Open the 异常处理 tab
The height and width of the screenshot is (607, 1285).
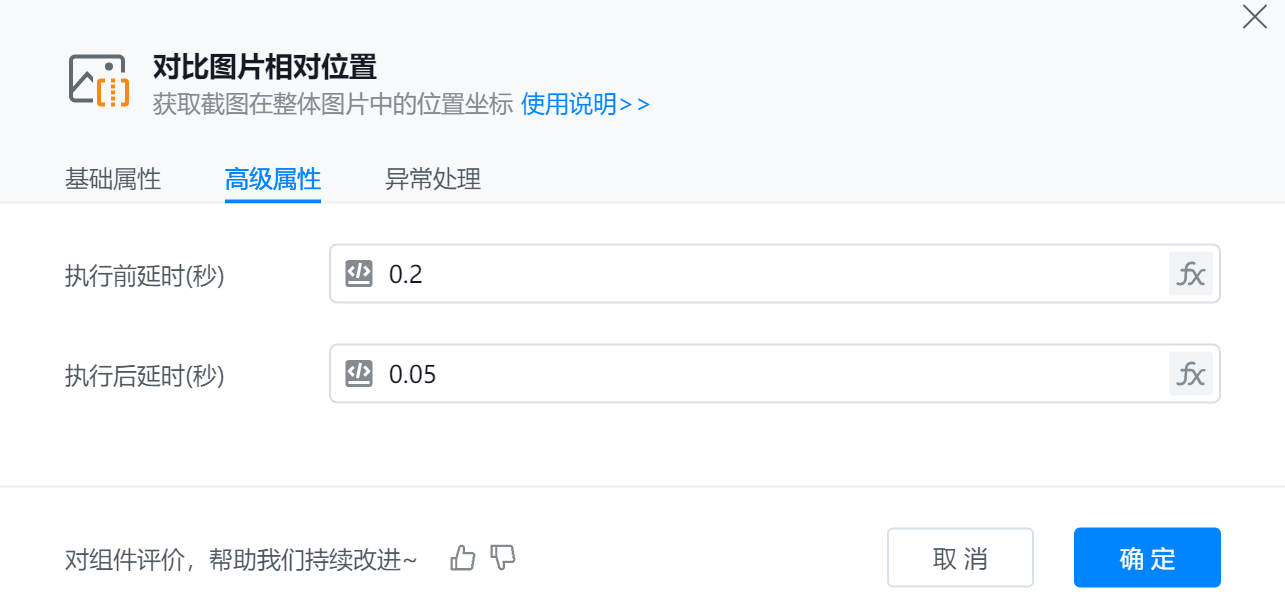tap(433, 179)
